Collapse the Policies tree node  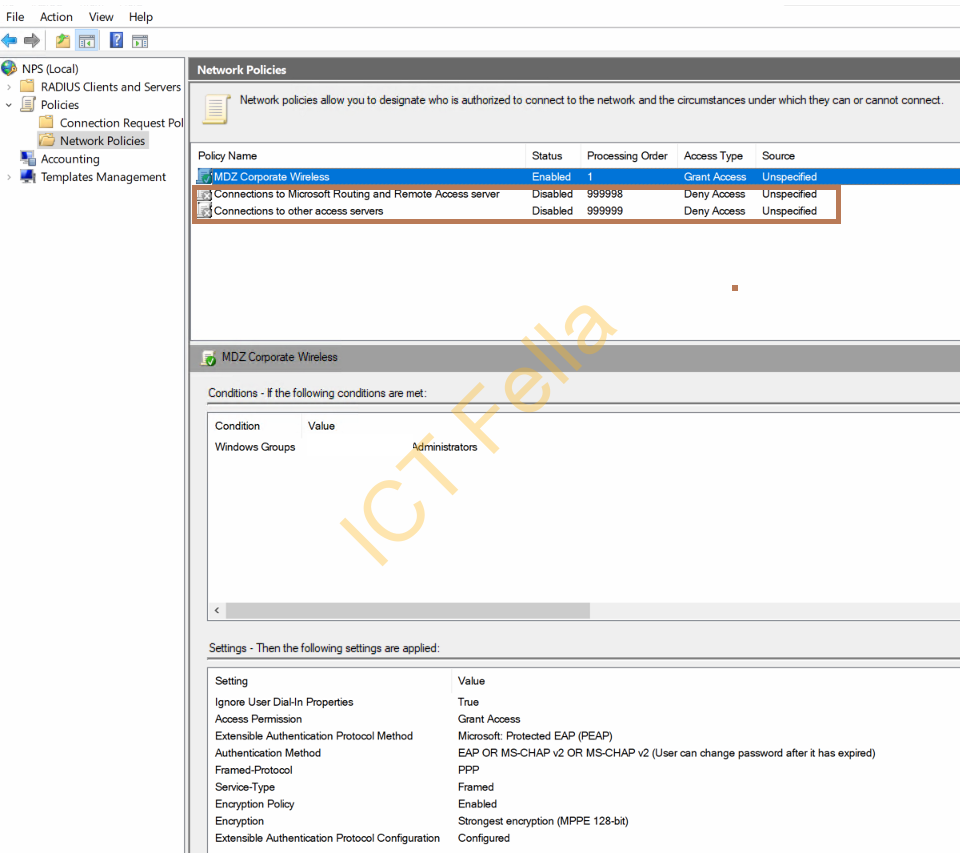[x=9, y=105]
